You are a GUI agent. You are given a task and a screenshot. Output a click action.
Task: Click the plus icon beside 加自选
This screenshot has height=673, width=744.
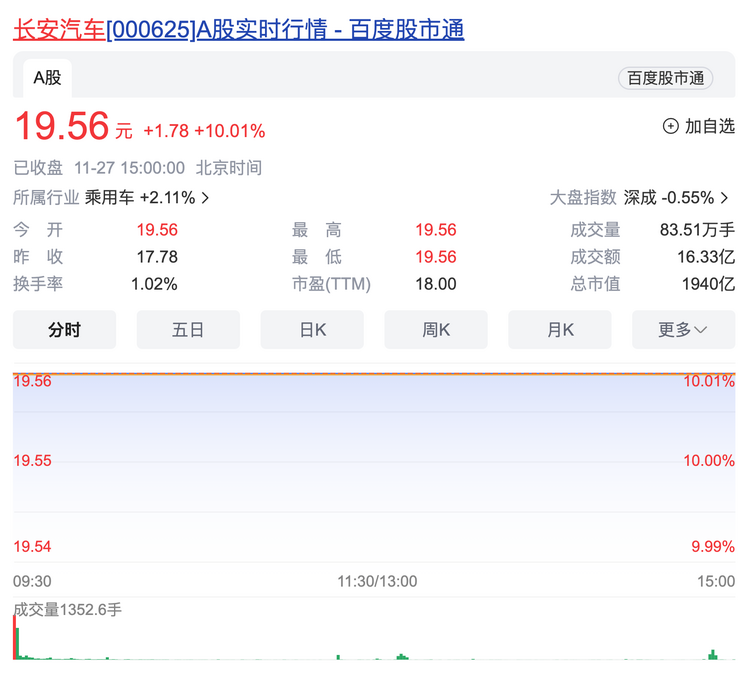[670, 126]
